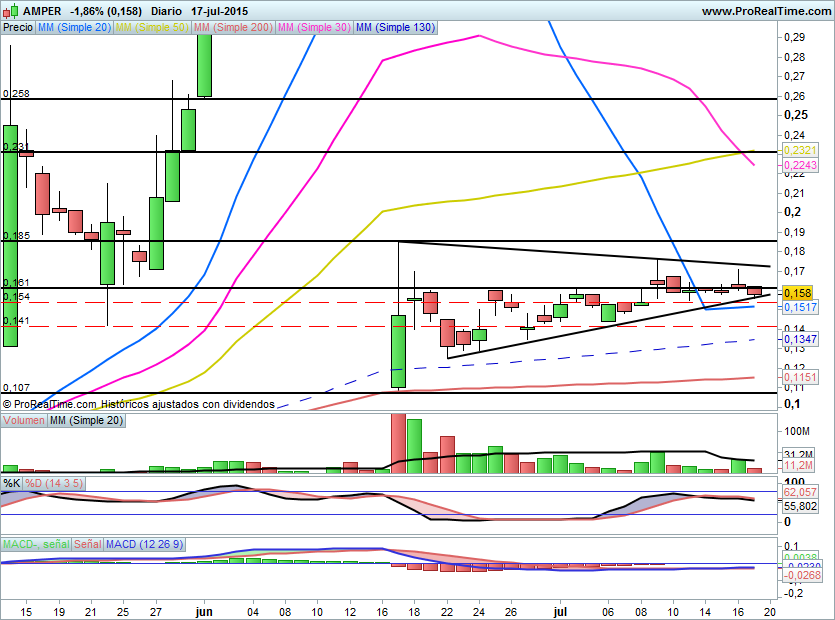
Task: Select the MM (Simple 130) label
Action: pos(396,28)
